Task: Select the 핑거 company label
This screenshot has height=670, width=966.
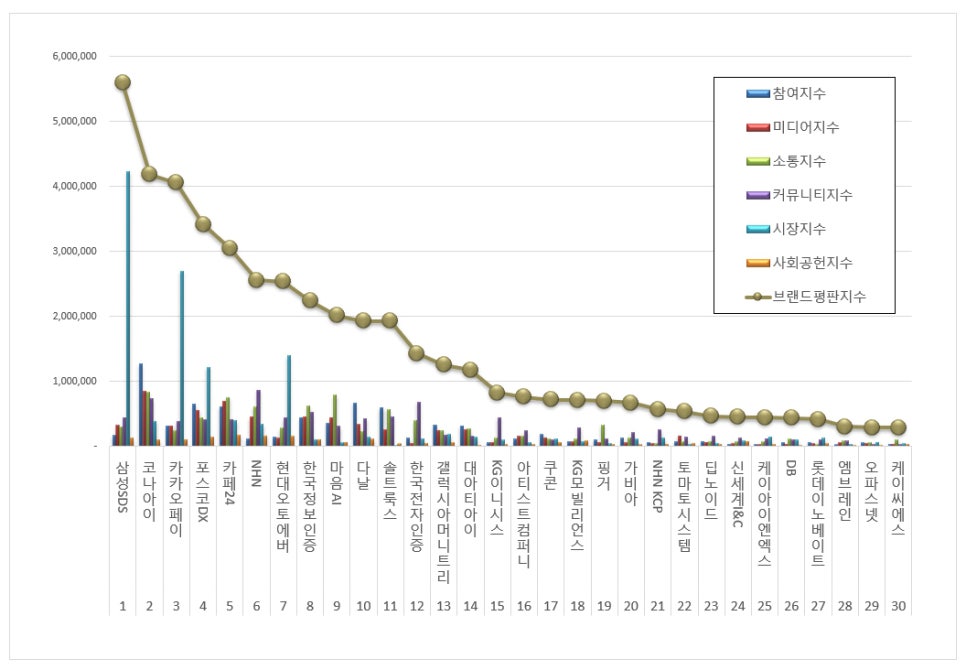Action: pos(604,475)
